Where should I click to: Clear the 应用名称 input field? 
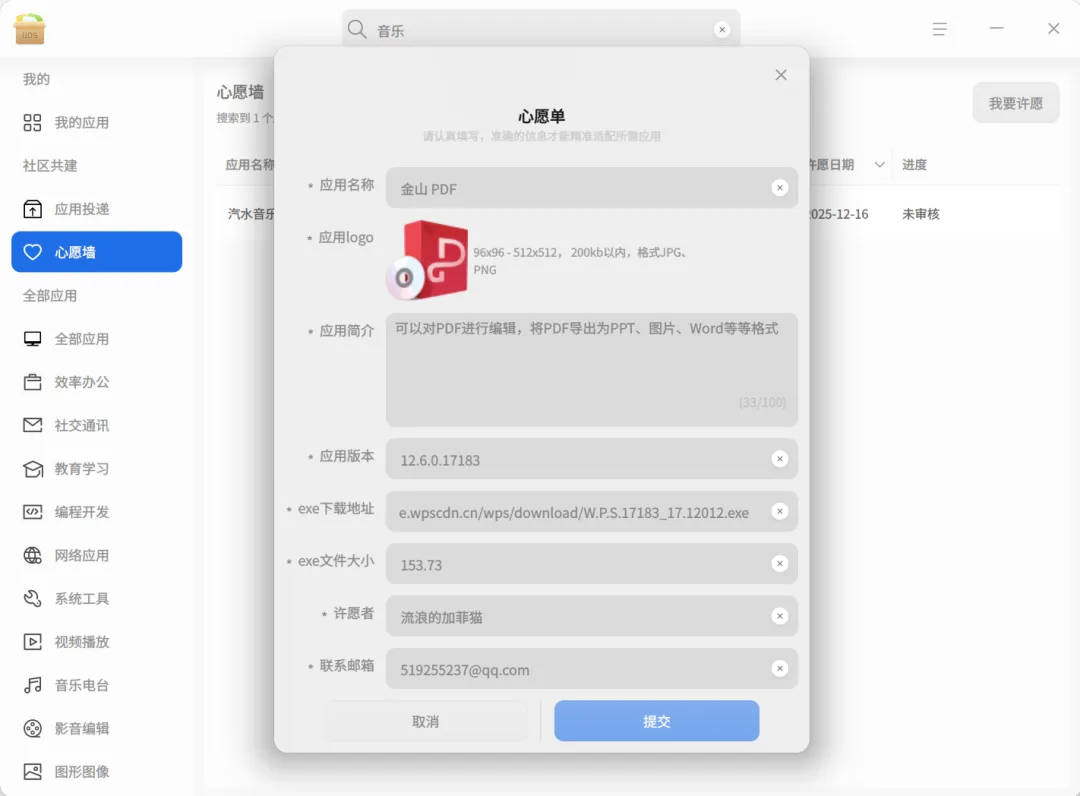pos(780,187)
